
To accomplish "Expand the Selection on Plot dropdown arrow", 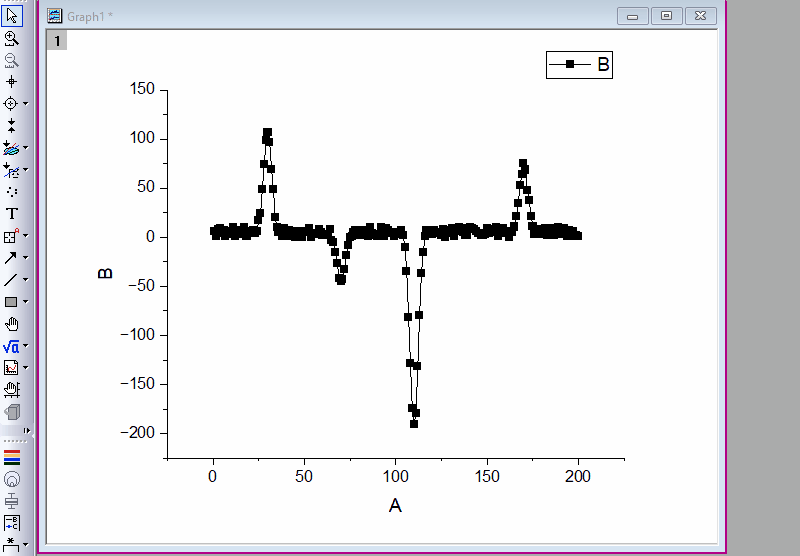I will point(26,148).
